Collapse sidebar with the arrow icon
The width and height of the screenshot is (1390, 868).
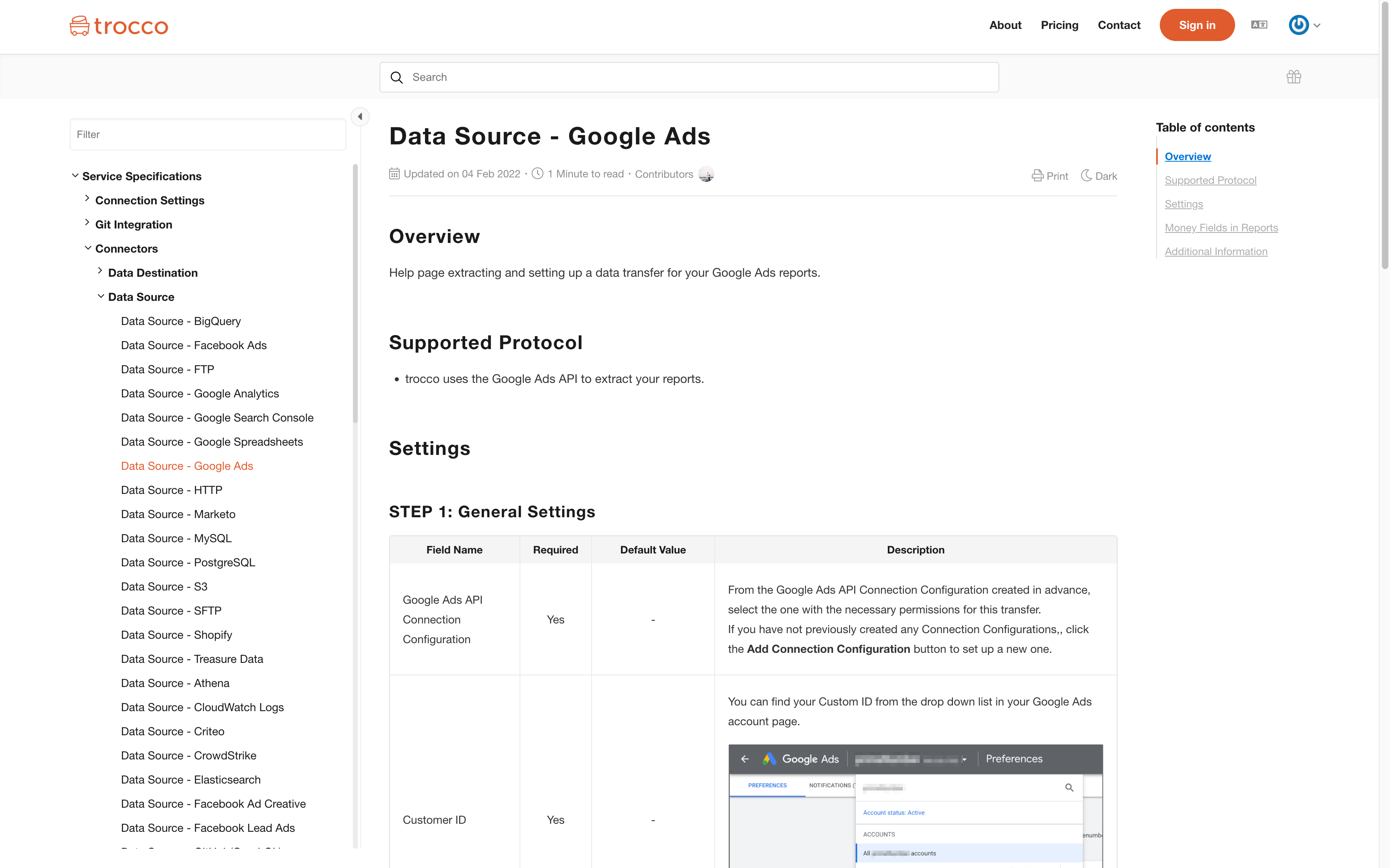point(360,117)
